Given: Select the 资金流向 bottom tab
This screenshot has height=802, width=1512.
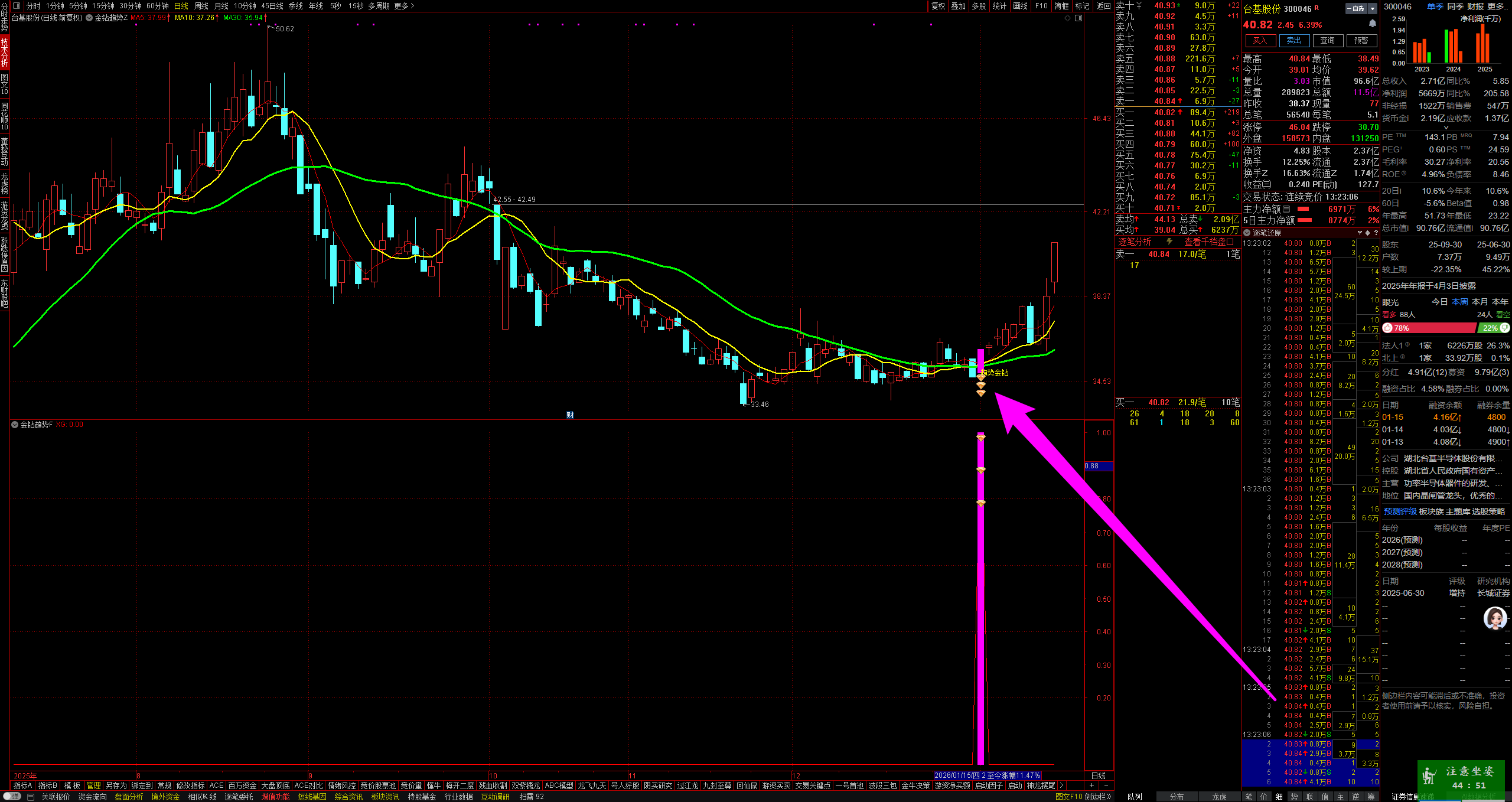Looking at the screenshot, I should [x=93, y=797].
